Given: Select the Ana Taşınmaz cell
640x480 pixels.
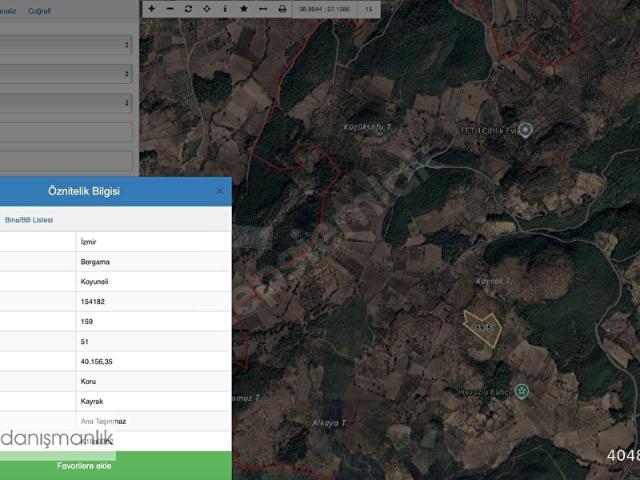Looking at the screenshot, I should click(x=153, y=421).
